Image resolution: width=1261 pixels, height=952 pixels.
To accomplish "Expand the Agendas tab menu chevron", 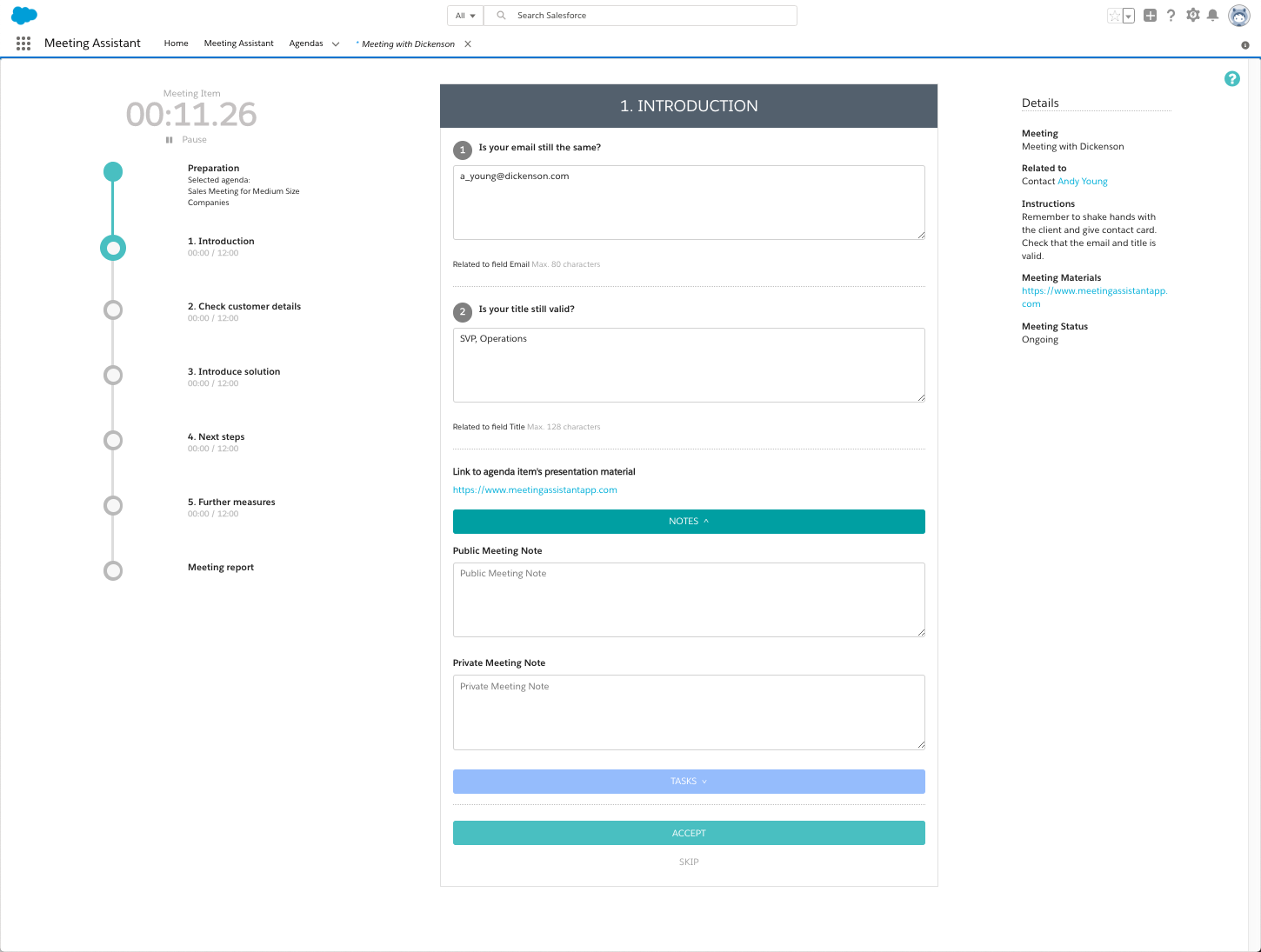I will 336,44.
